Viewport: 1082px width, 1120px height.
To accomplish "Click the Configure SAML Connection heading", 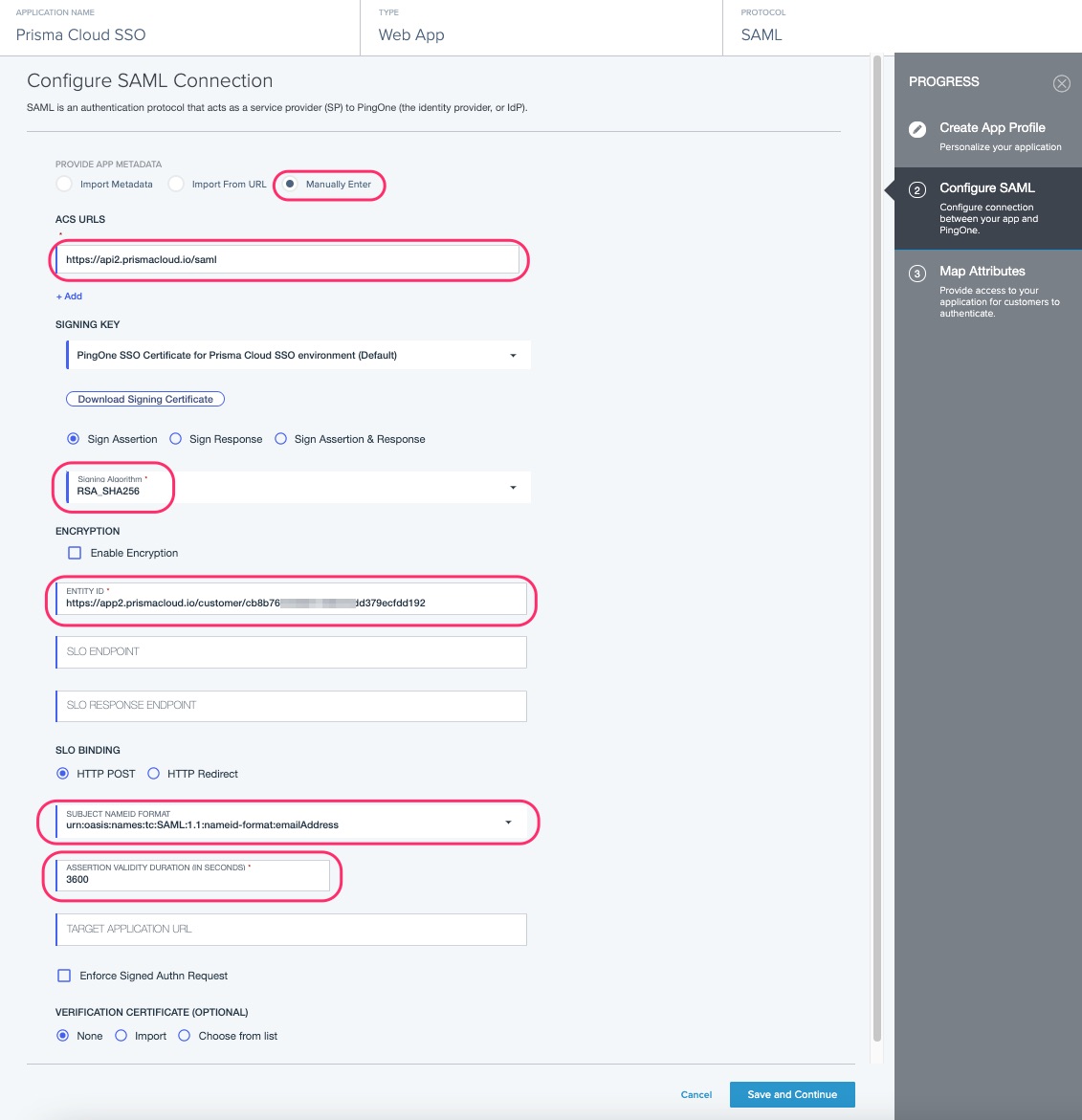I will (x=150, y=80).
